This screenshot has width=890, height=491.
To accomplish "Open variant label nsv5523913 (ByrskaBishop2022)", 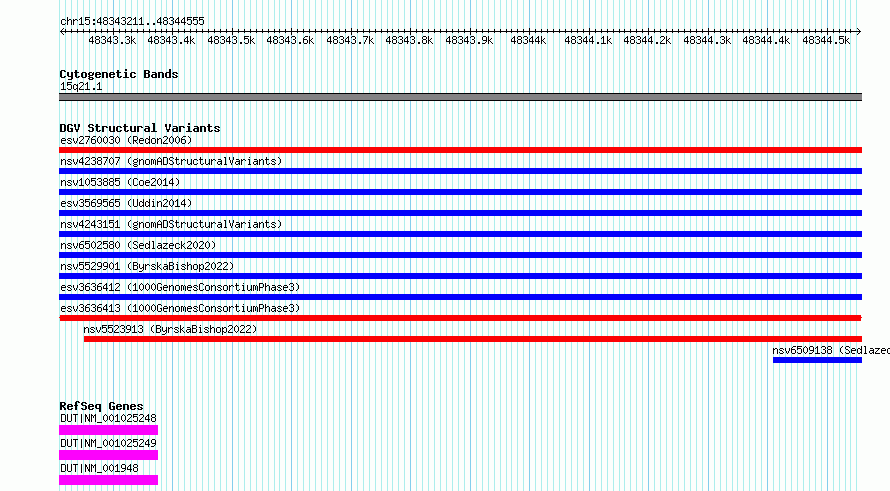I will coord(170,329).
